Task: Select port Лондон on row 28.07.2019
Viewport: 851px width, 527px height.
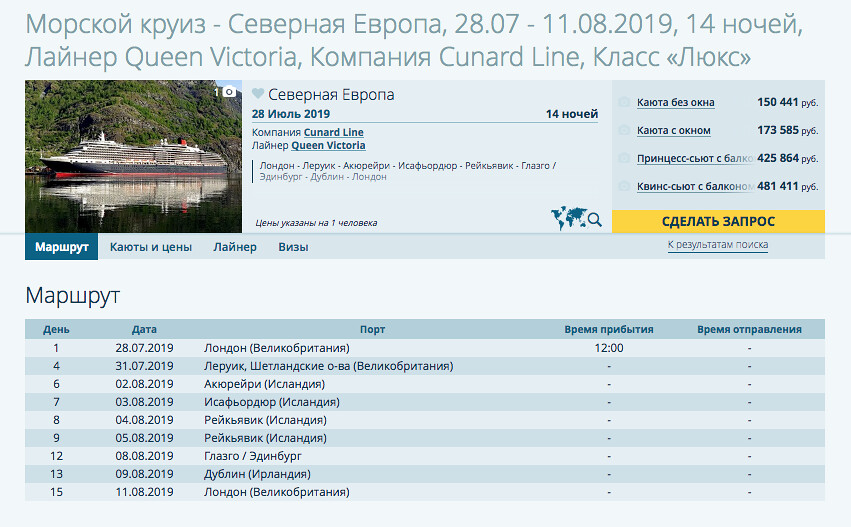Action: pos(277,348)
